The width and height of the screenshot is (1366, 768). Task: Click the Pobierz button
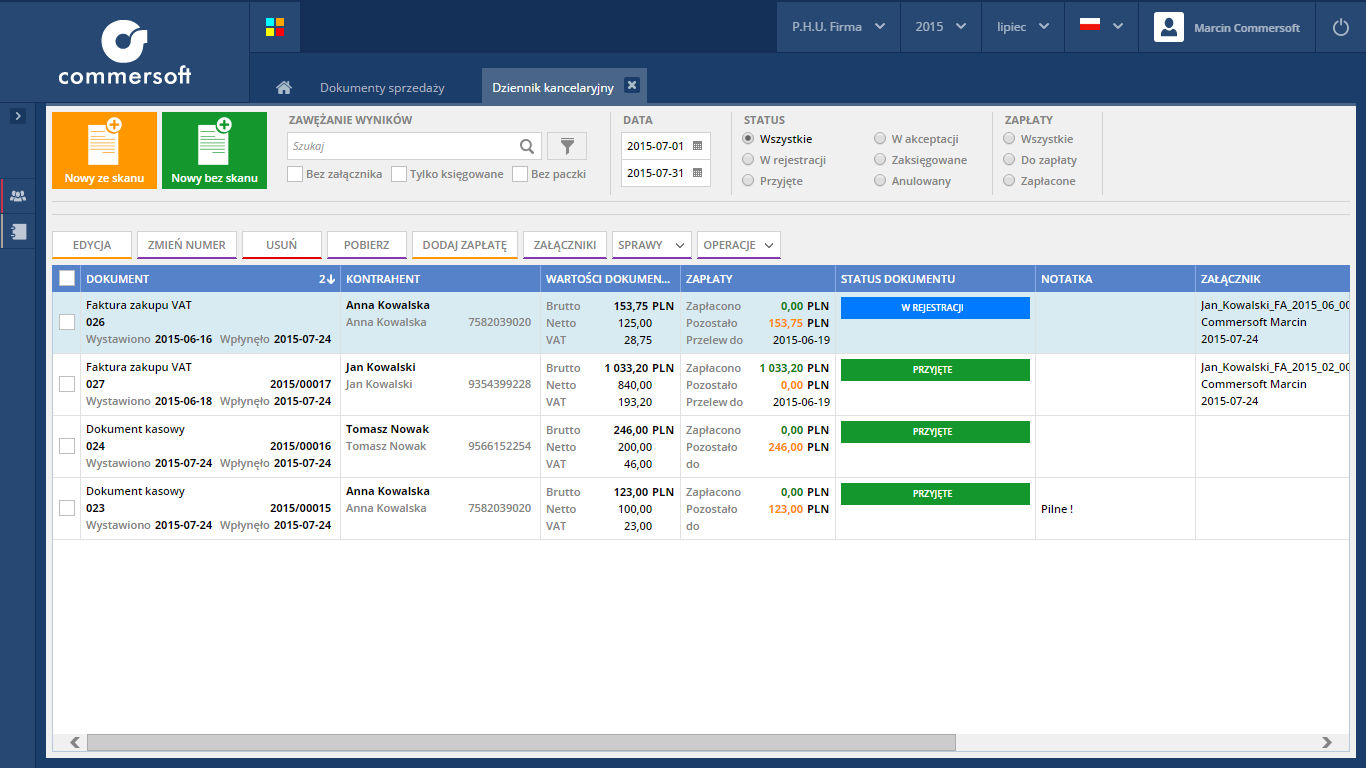(367, 245)
